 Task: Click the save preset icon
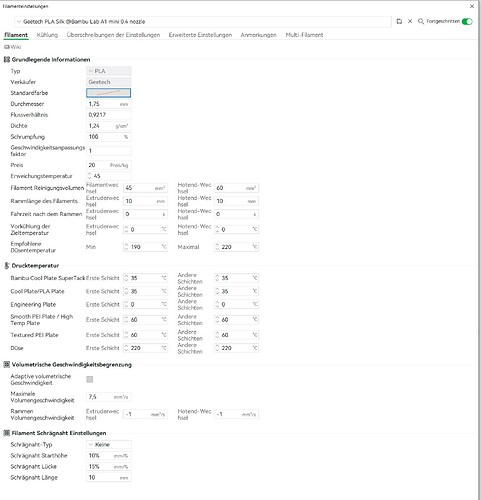pyautogui.click(x=399, y=21)
